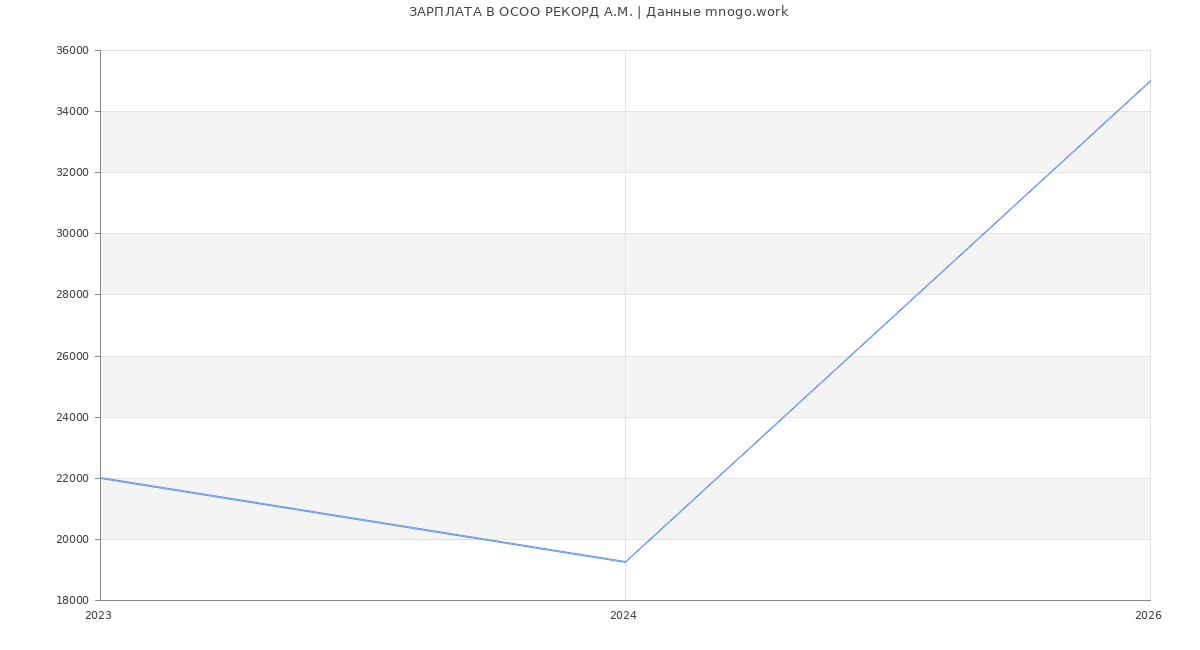
Task: Click the line's lowest point at 2024
Action: [625, 562]
